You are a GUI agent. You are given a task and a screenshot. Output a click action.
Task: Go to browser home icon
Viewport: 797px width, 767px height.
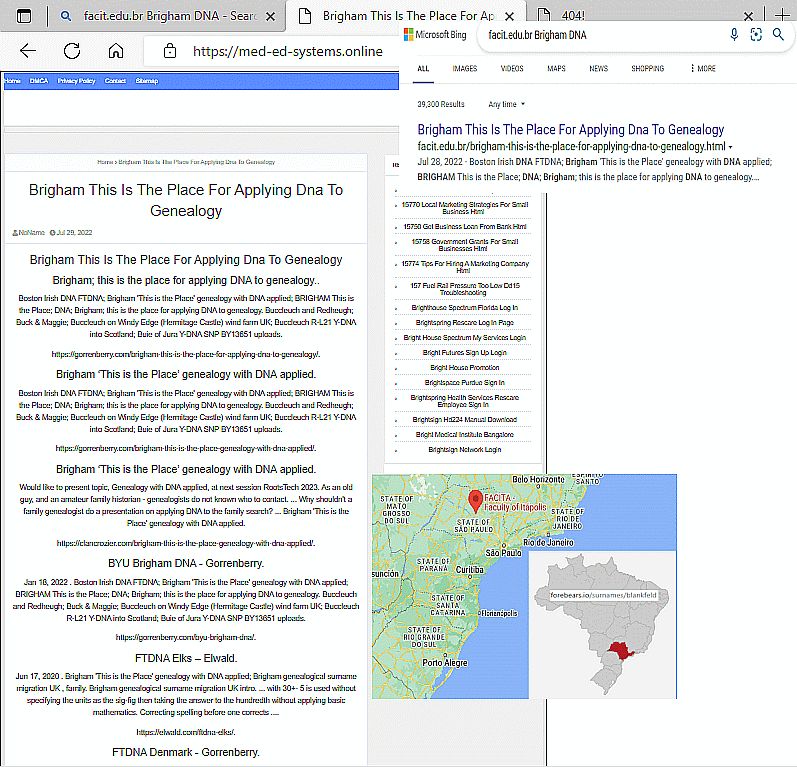pos(116,50)
